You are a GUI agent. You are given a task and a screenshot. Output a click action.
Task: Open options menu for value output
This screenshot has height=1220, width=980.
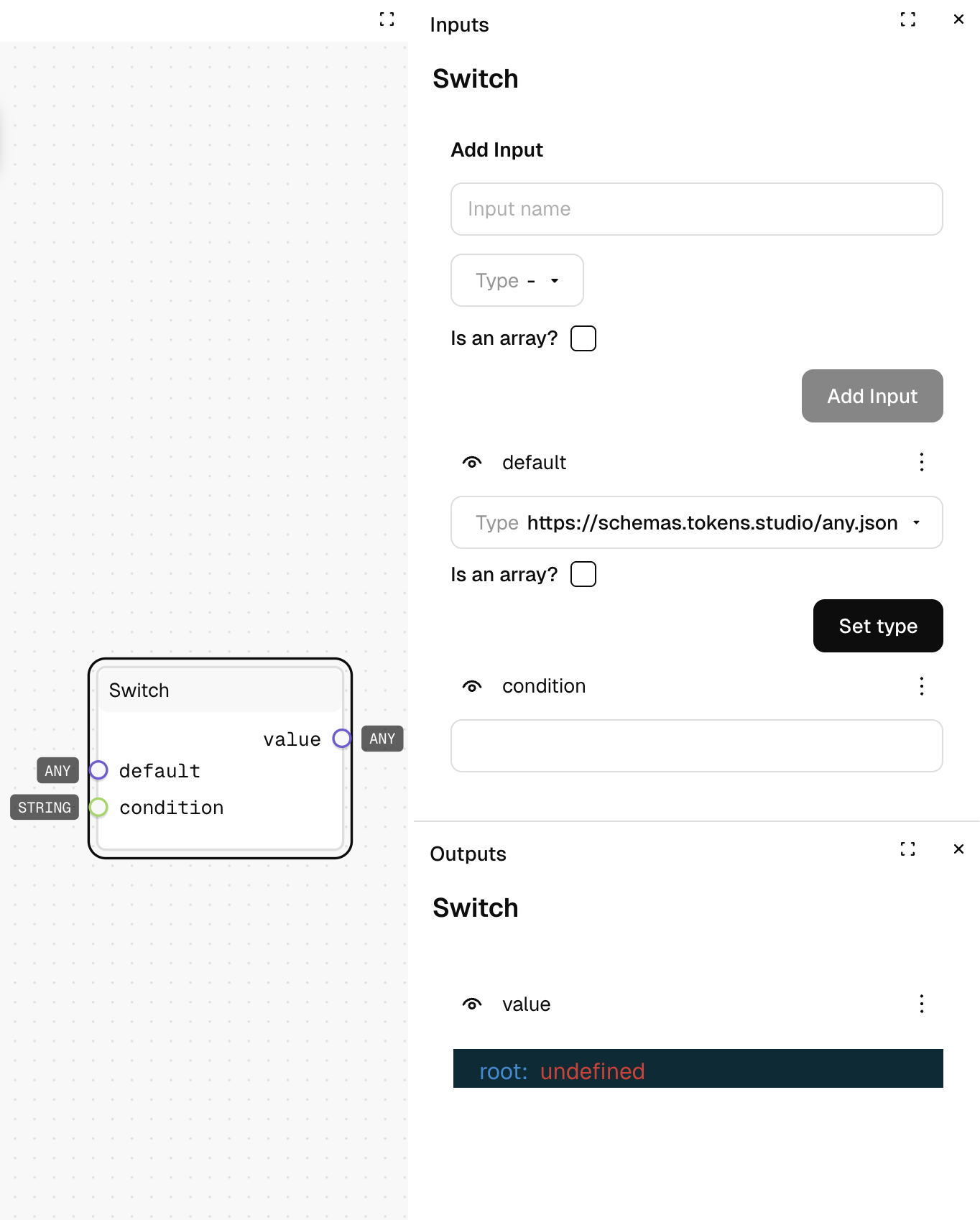(922, 1004)
